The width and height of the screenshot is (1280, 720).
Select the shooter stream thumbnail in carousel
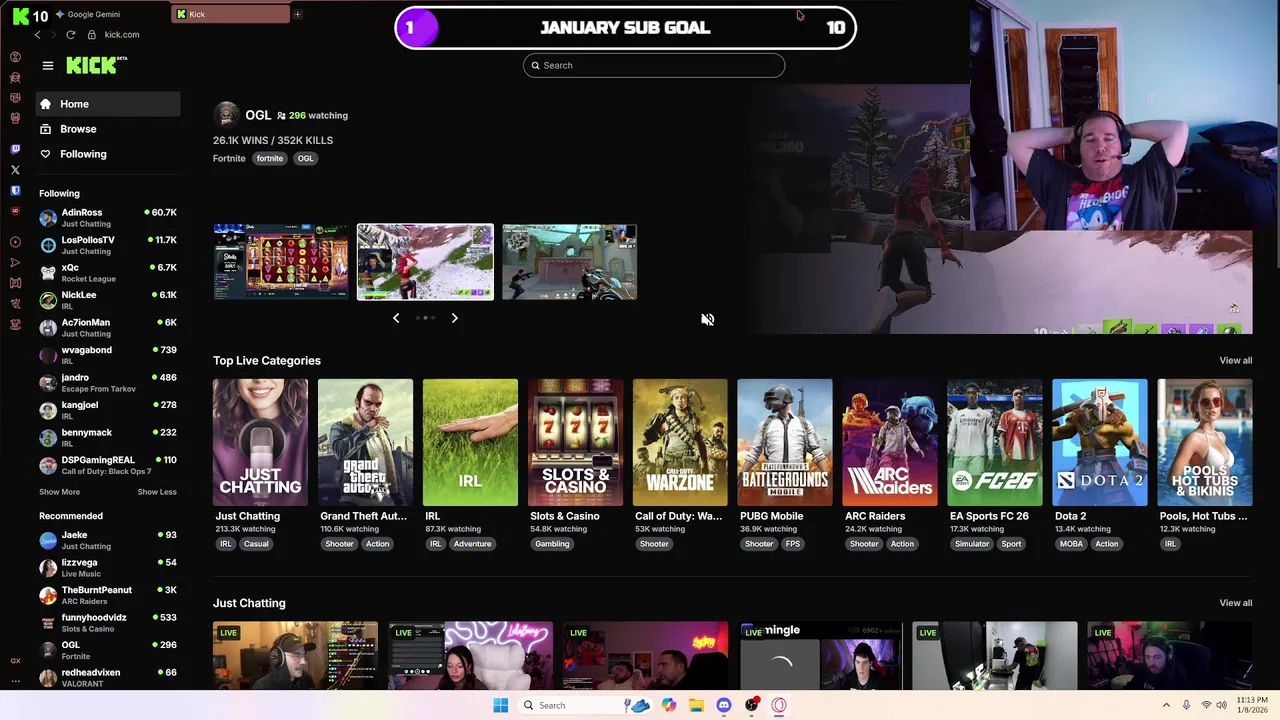pyautogui.click(x=569, y=262)
